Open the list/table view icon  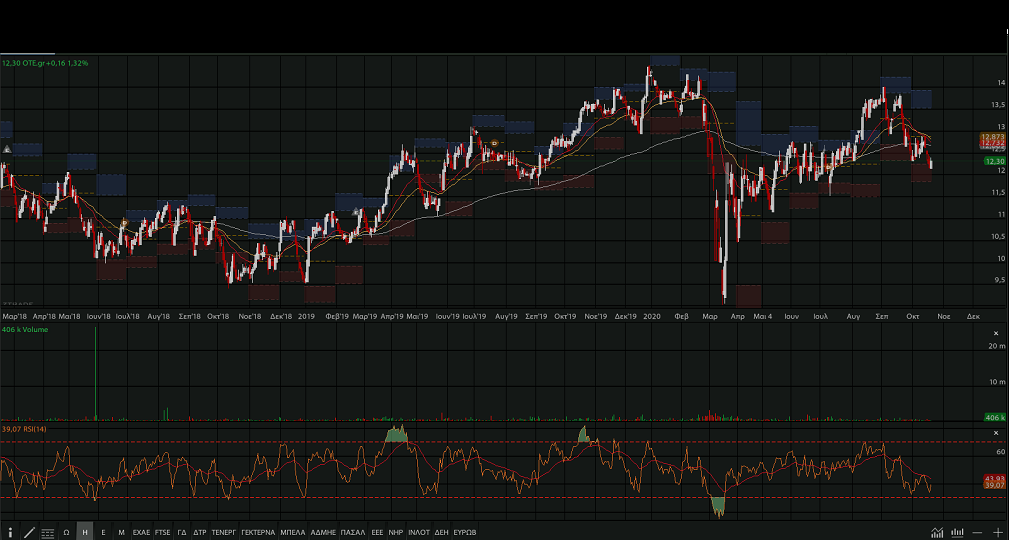tap(47, 532)
